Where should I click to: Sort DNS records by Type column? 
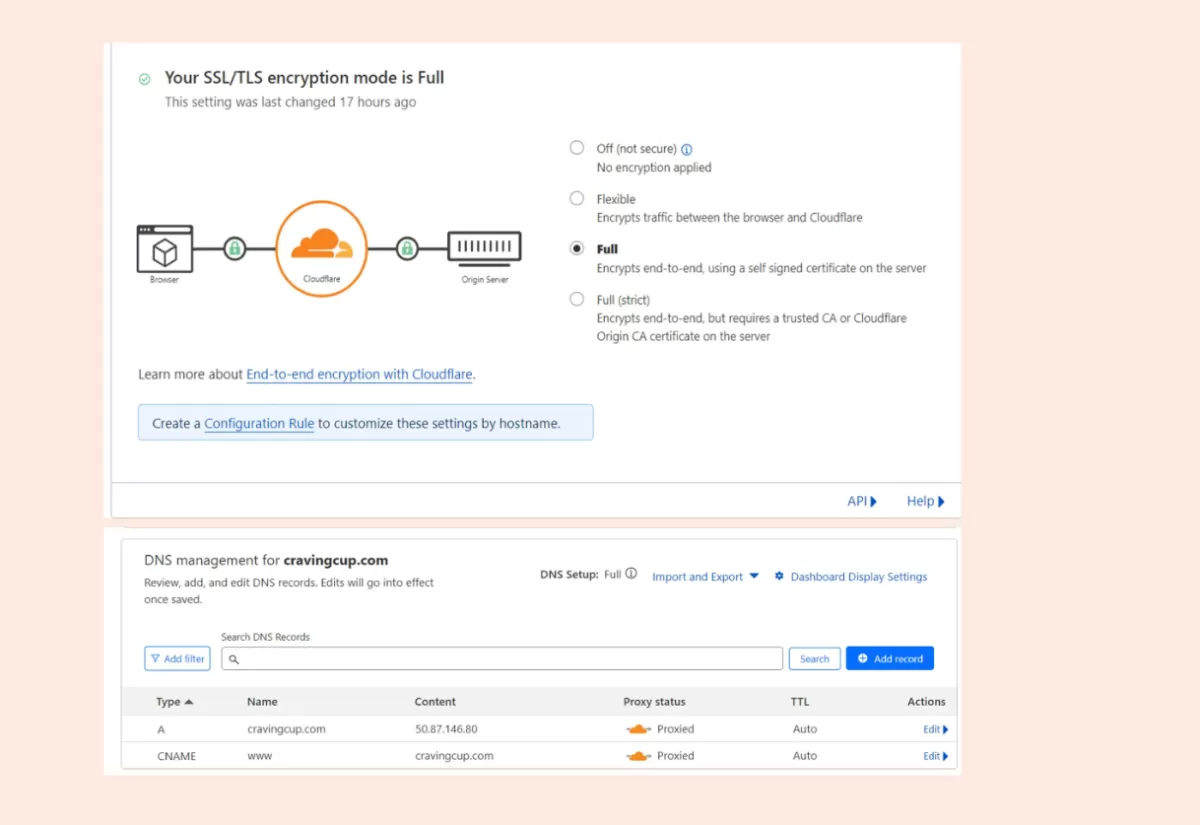point(174,702)
